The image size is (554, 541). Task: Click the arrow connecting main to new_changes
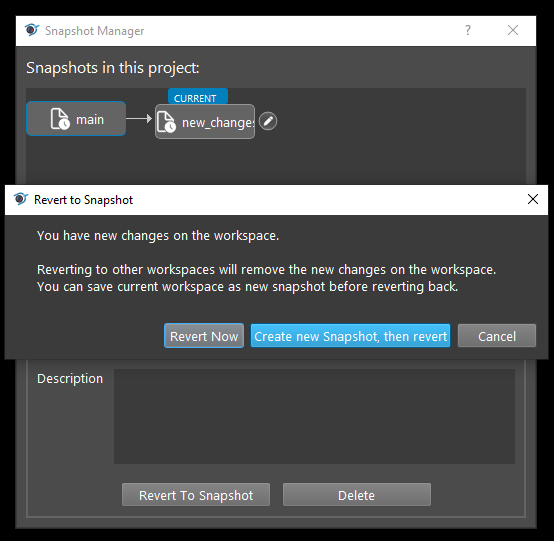click(x=139, y=118)
